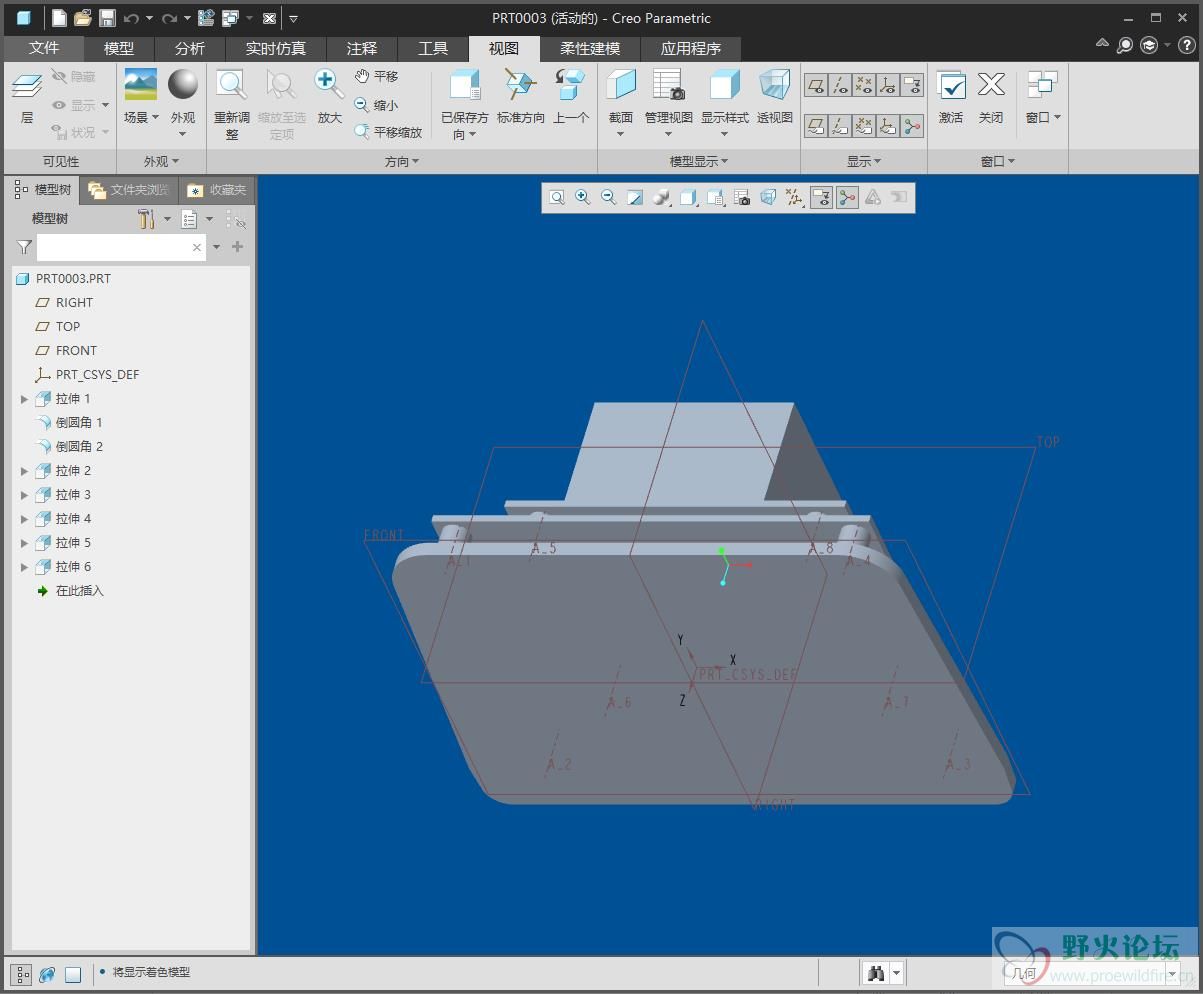Image resolution: width=1203 pixels, height=994 pixels.
Task: Select the 倒圆角 1 round feature
Action: (79, 423)
